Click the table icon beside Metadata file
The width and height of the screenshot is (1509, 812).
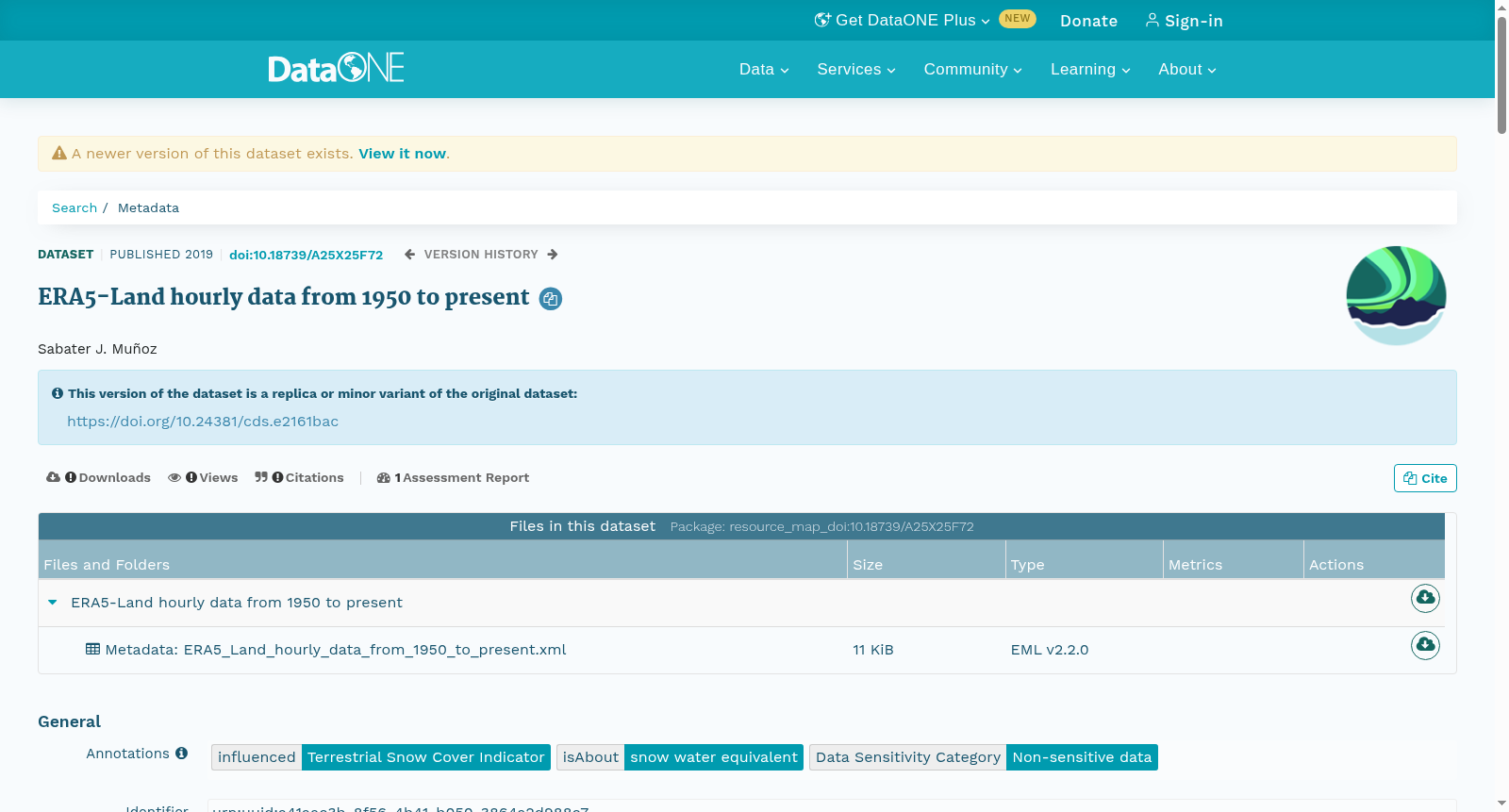coord(92,650)
